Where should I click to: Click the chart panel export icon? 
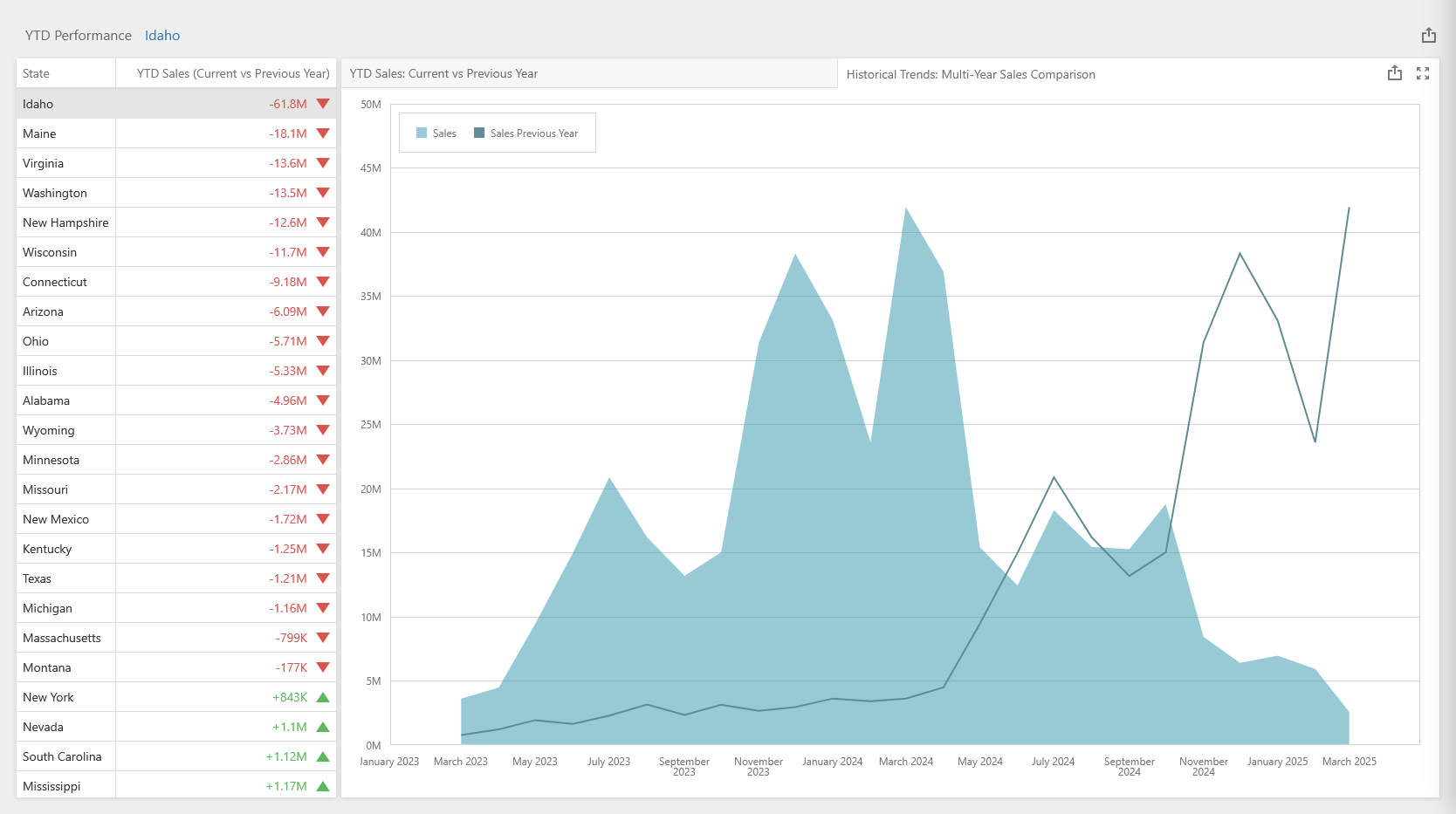[x=1394, y=73]
